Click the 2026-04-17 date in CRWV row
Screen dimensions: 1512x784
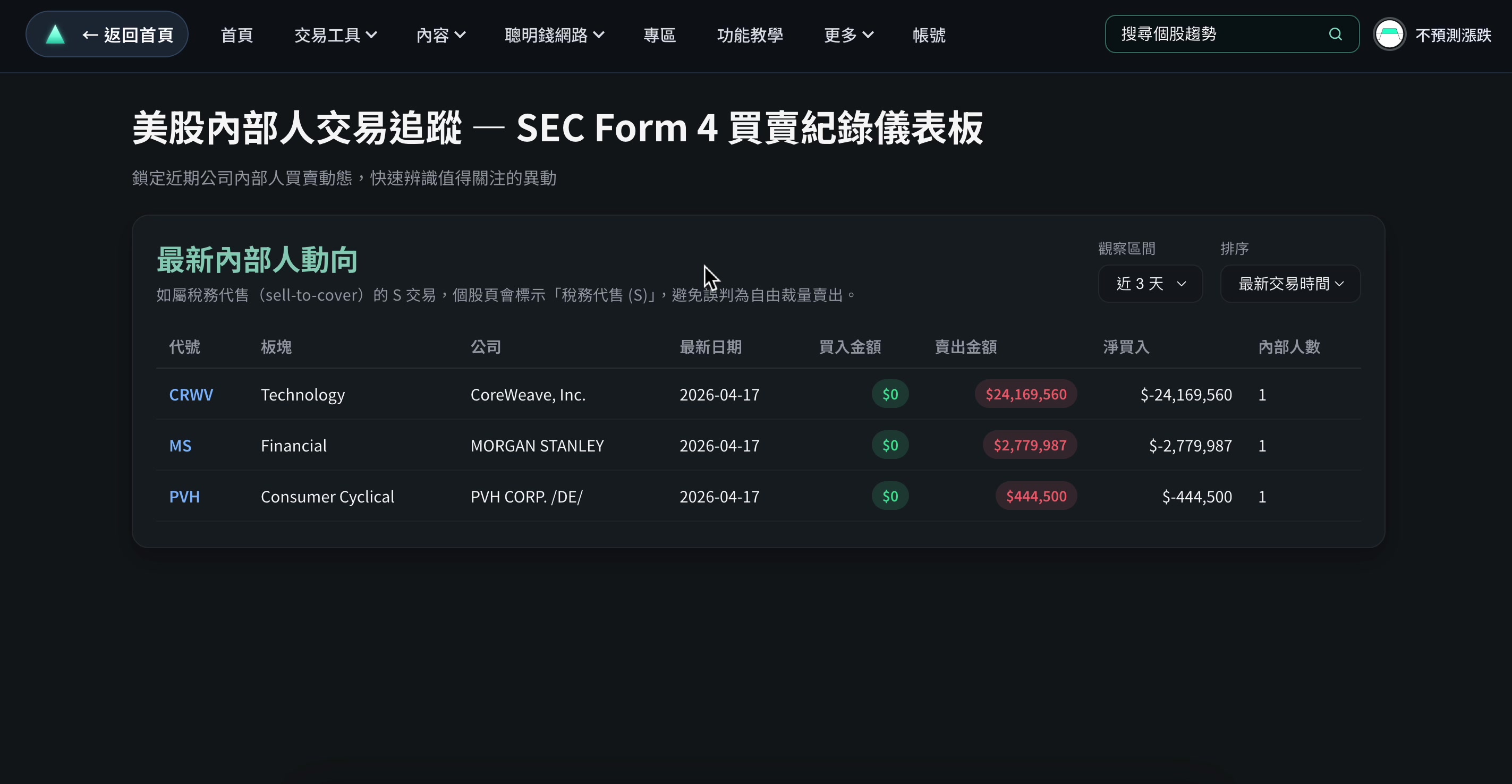coord(719,394)
